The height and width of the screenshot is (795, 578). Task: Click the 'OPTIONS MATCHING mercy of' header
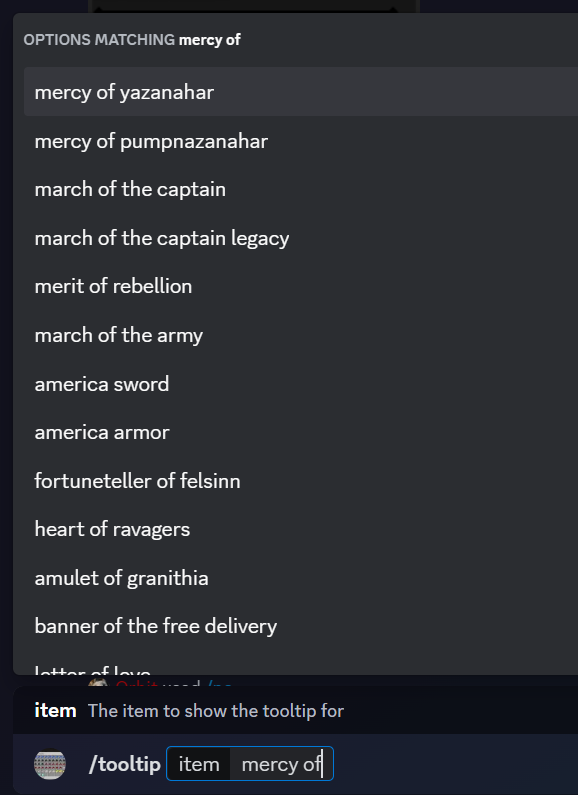(x=132, y=40)
